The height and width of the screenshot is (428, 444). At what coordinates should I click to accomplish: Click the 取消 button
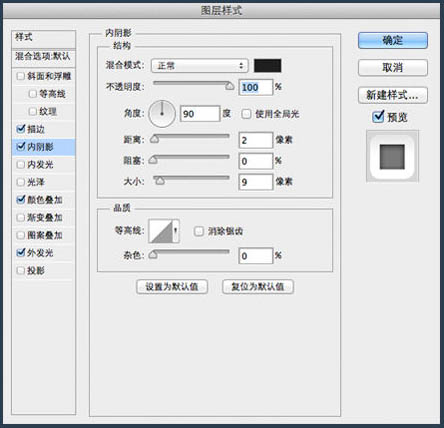393,68
